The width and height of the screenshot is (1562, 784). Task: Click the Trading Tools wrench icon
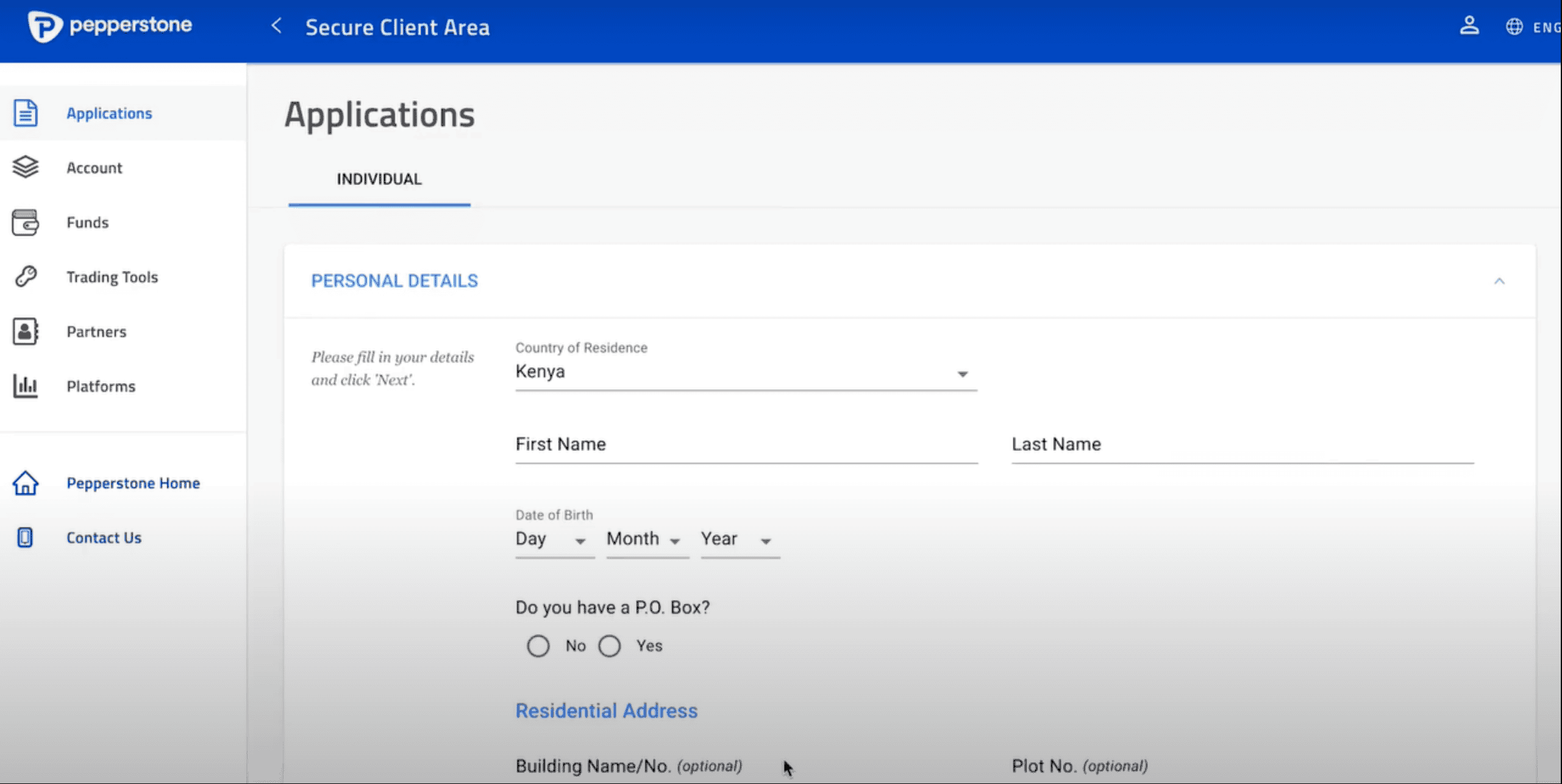(25, 277)
